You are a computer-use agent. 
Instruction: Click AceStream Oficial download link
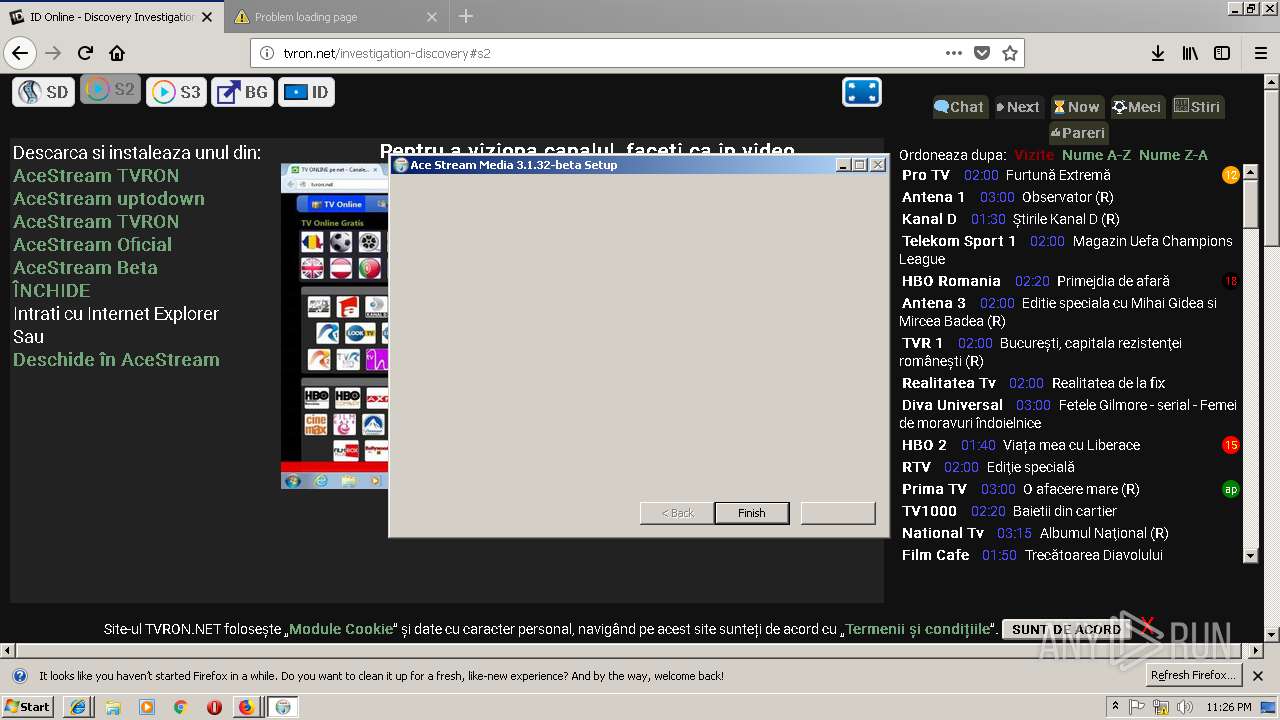[x=92, y=245]
